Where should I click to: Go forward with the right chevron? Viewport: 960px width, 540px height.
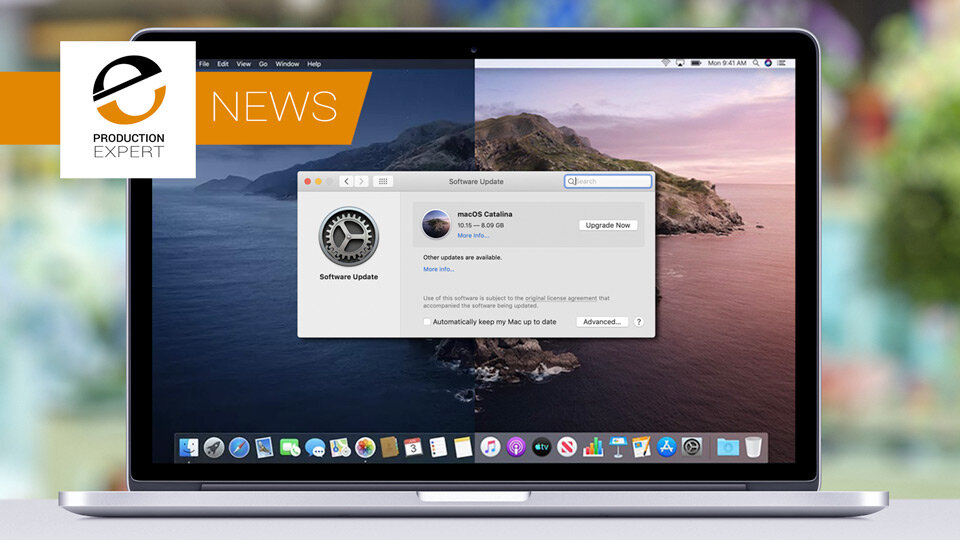[361, 181]
